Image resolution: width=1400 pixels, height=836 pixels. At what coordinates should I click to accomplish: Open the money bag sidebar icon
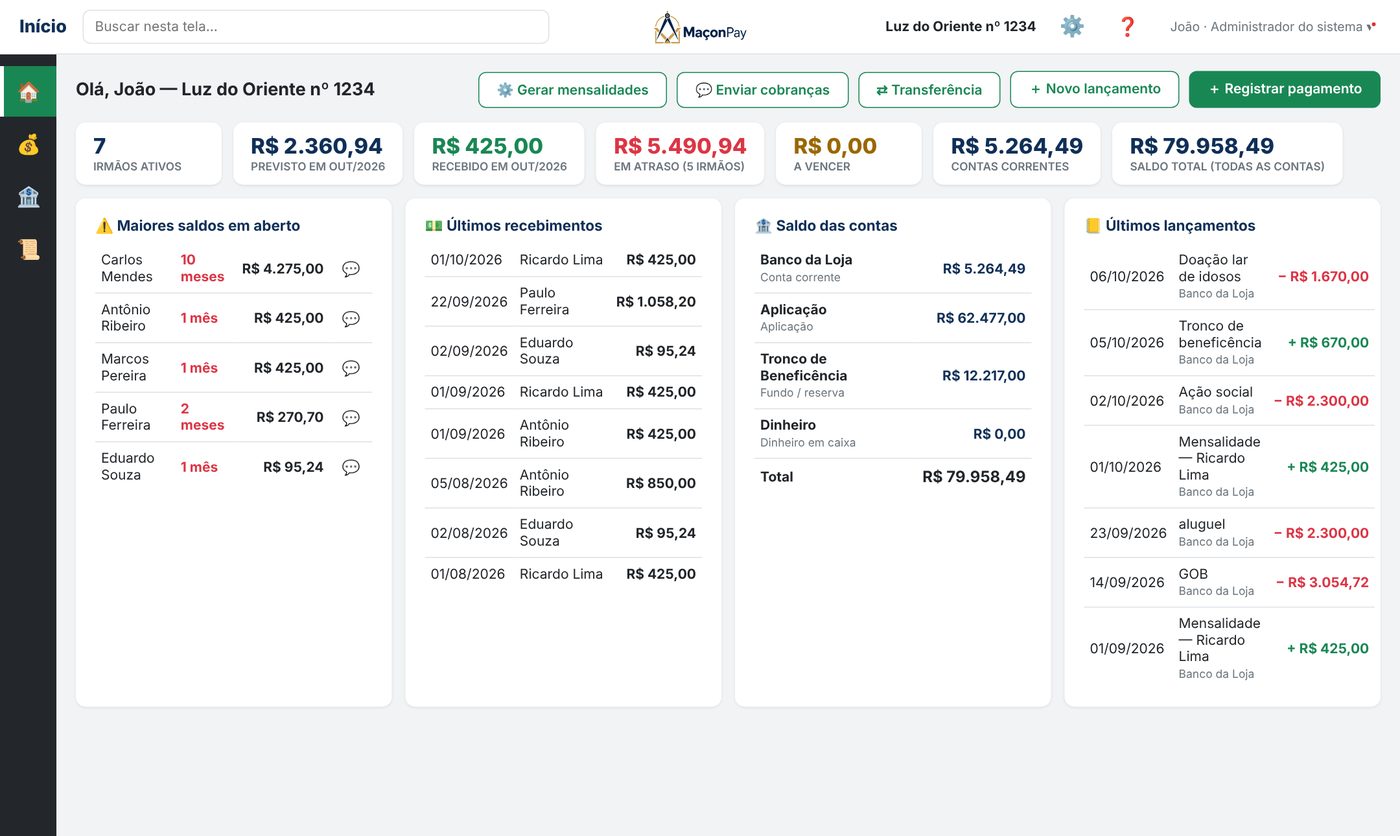[x=28, y=145]
